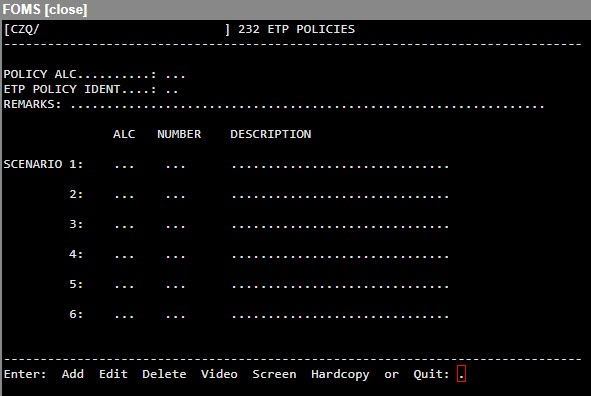Select Scenario 3 ALC field
Image resolution: width=591 pixels, height=396 pixels.
[x=124, y=225]
